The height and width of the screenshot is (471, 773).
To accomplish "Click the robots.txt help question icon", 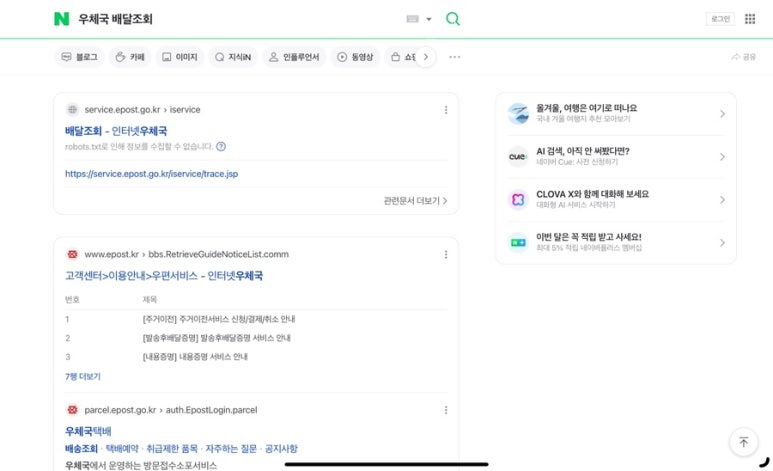I will [x=221, y=146].
